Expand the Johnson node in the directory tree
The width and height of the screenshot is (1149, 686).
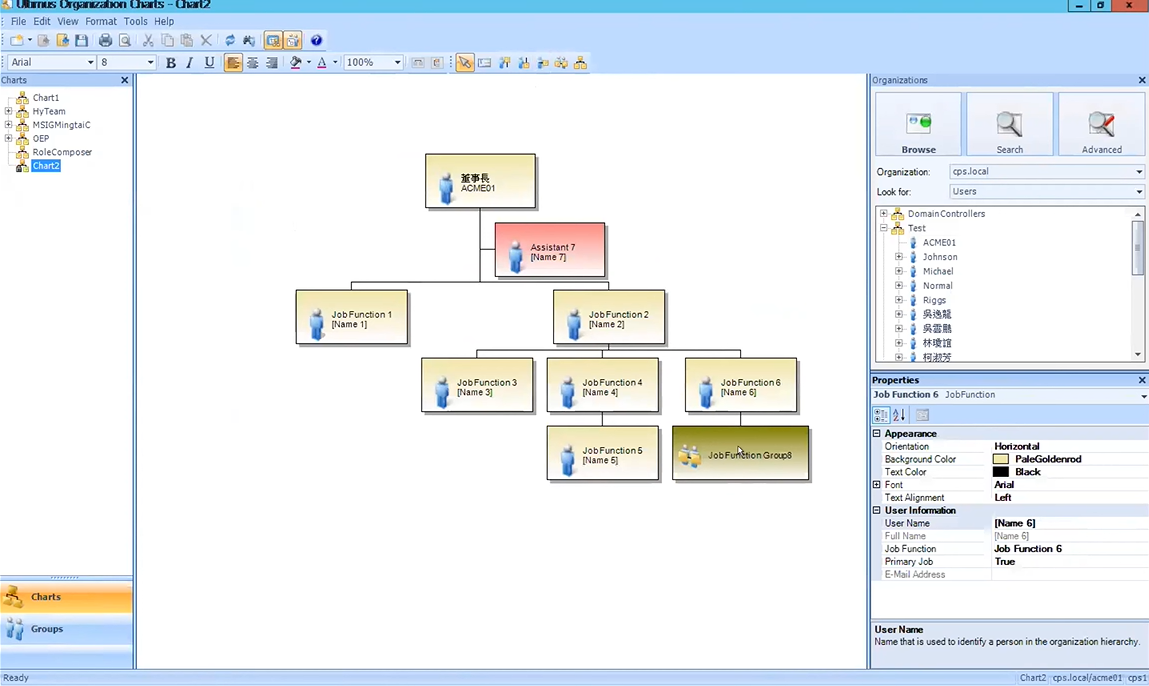898,257
